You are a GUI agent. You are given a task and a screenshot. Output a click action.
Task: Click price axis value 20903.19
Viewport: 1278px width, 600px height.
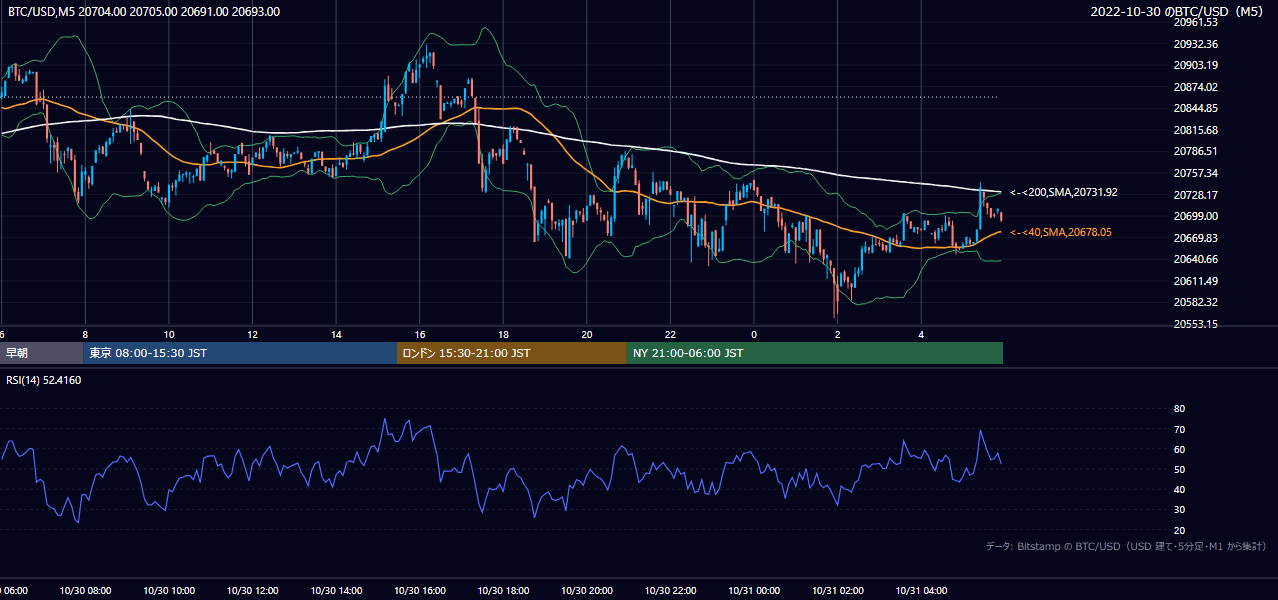1195,65
